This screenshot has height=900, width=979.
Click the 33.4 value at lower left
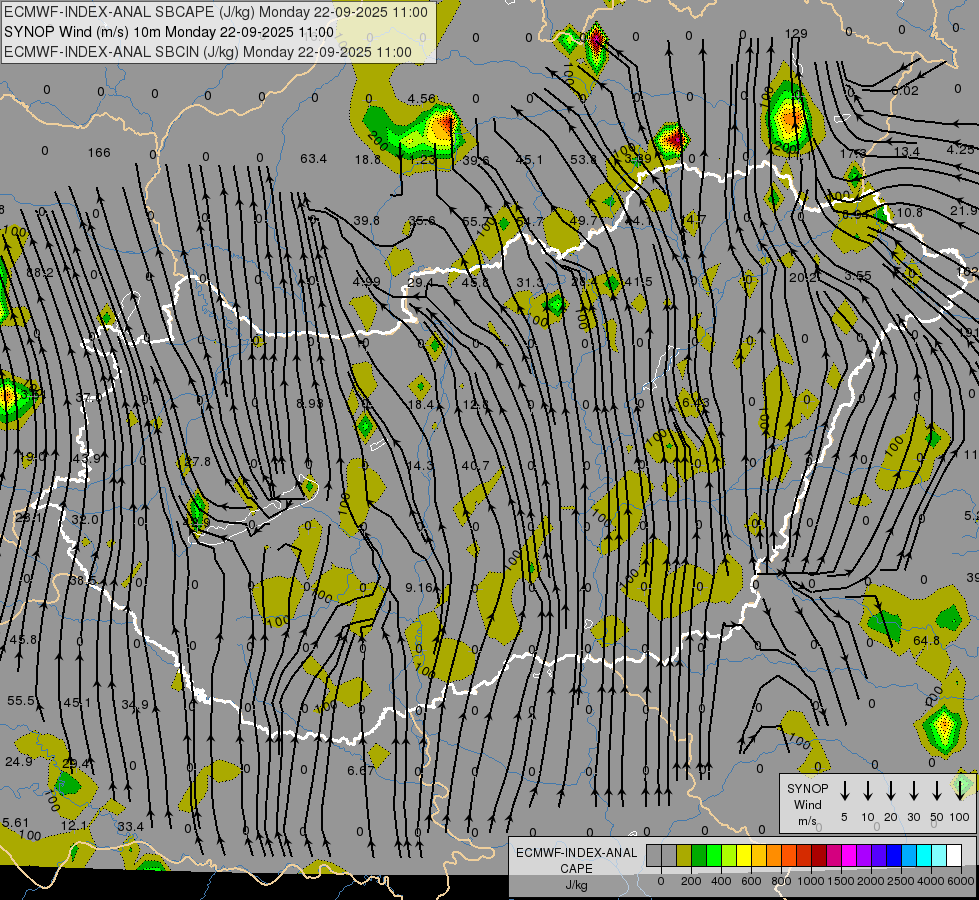point(130,826)
